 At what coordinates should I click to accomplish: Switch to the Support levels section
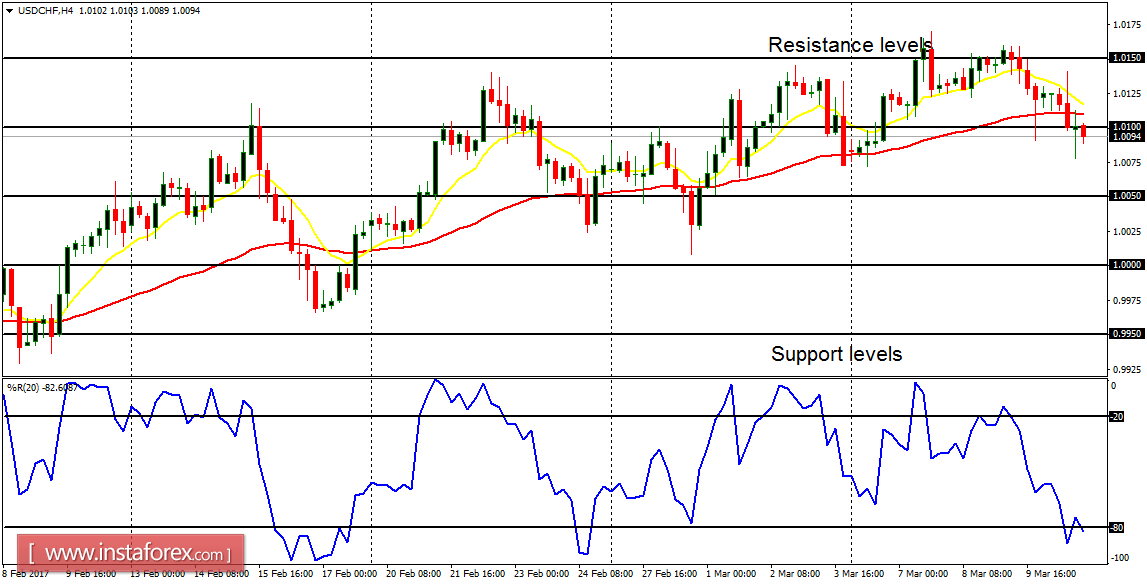pos(836,353)
